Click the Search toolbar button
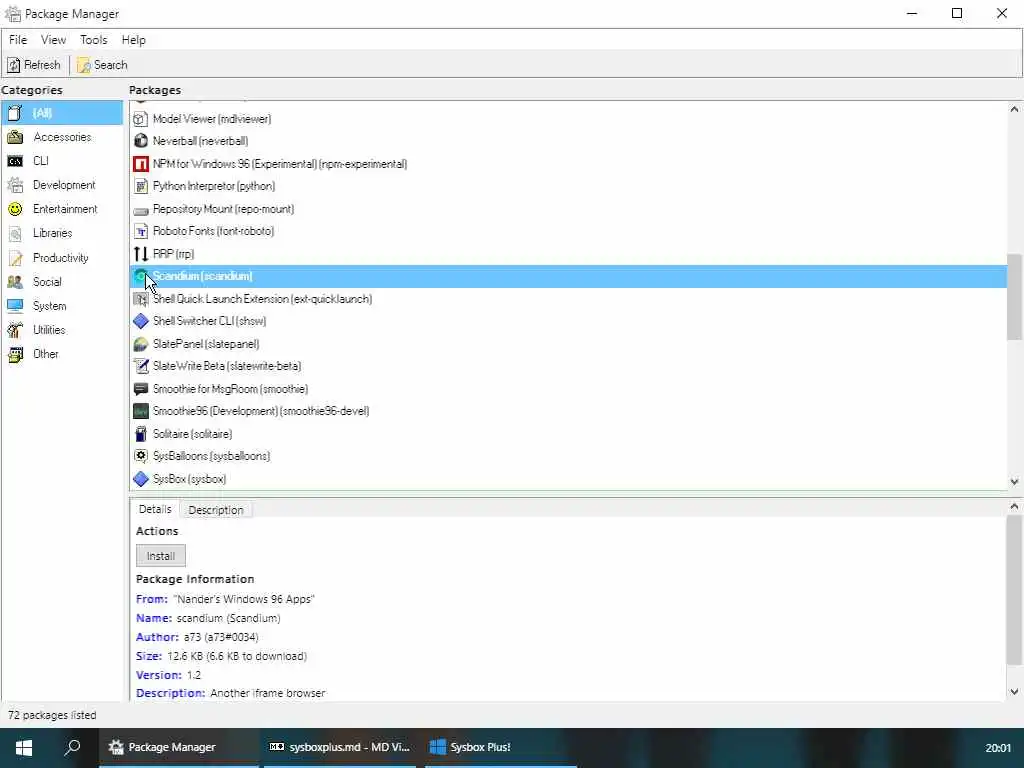1024x768 pixels. click(x=102, y=65)
